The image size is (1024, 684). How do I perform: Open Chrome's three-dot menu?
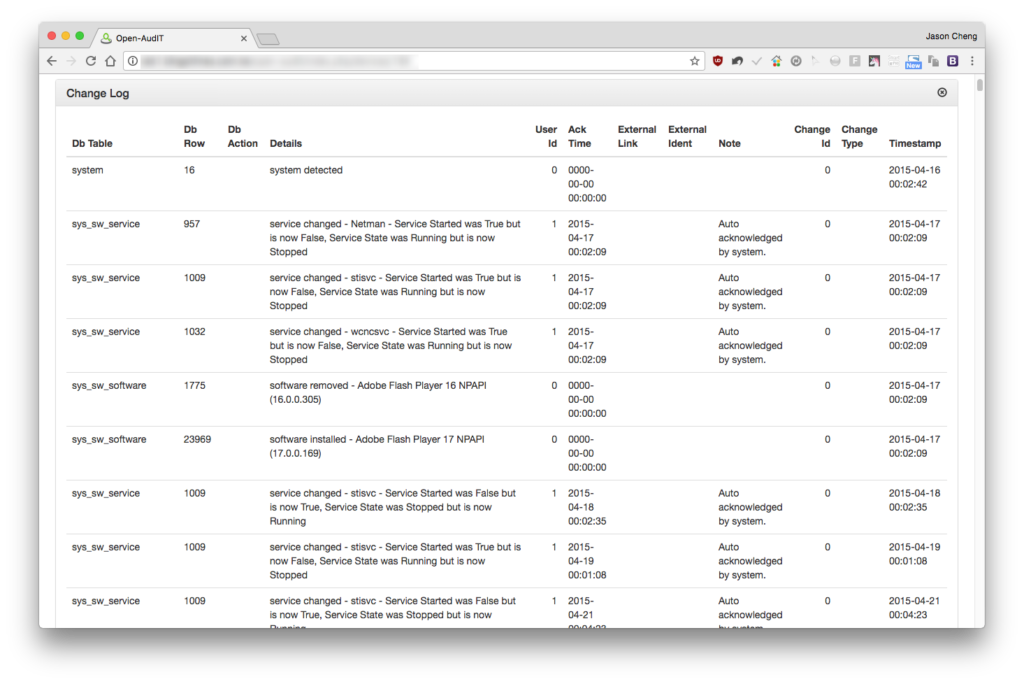972,61
